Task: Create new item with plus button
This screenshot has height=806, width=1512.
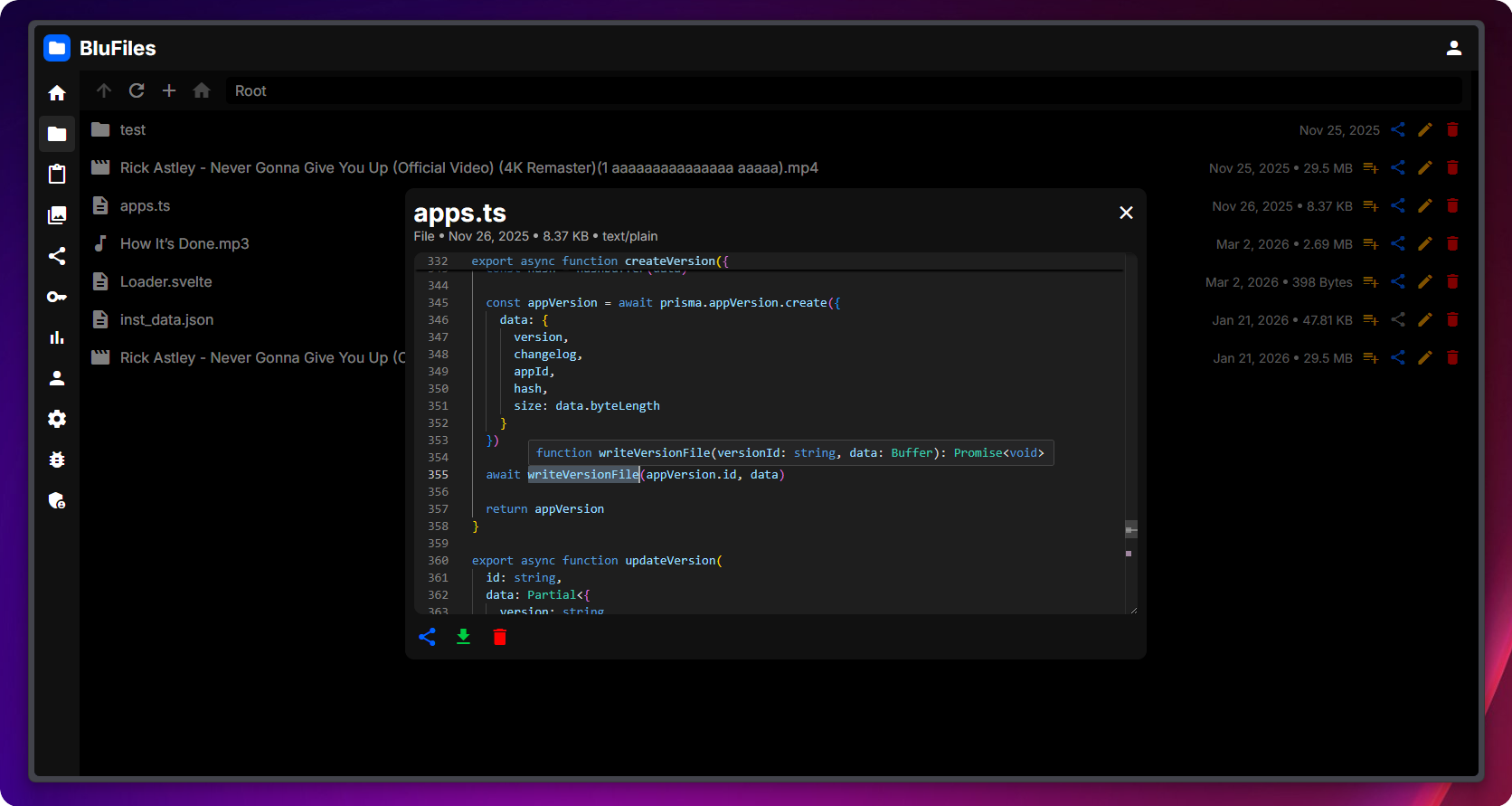Action: [169, 90]
